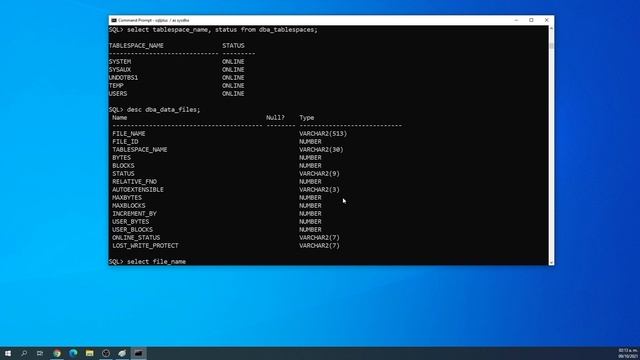
Task: Click the SYSTEM tablespace row
Action: pos(120,62)
